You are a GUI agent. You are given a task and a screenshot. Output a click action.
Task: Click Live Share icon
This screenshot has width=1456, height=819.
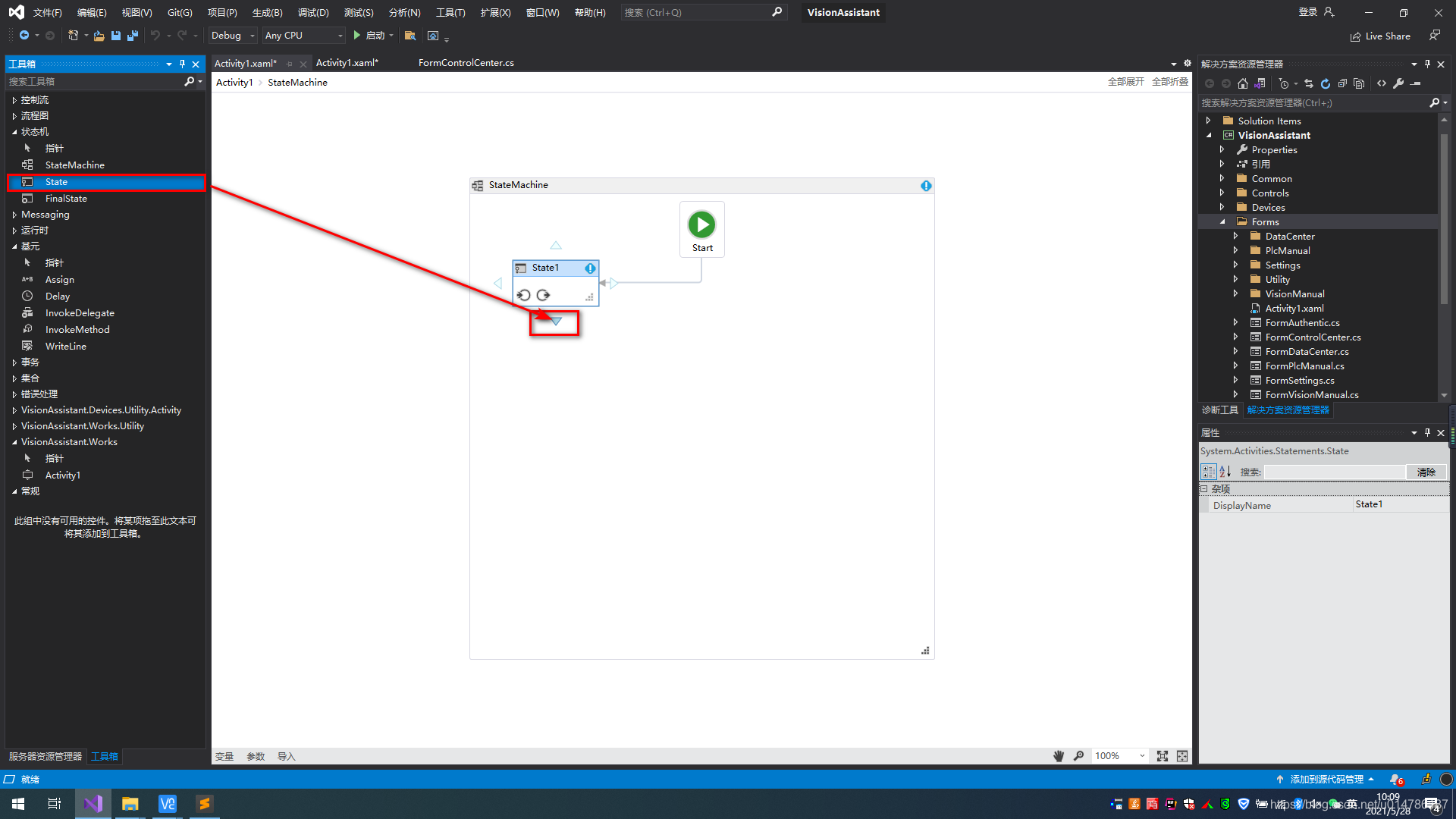(1355, 36)
